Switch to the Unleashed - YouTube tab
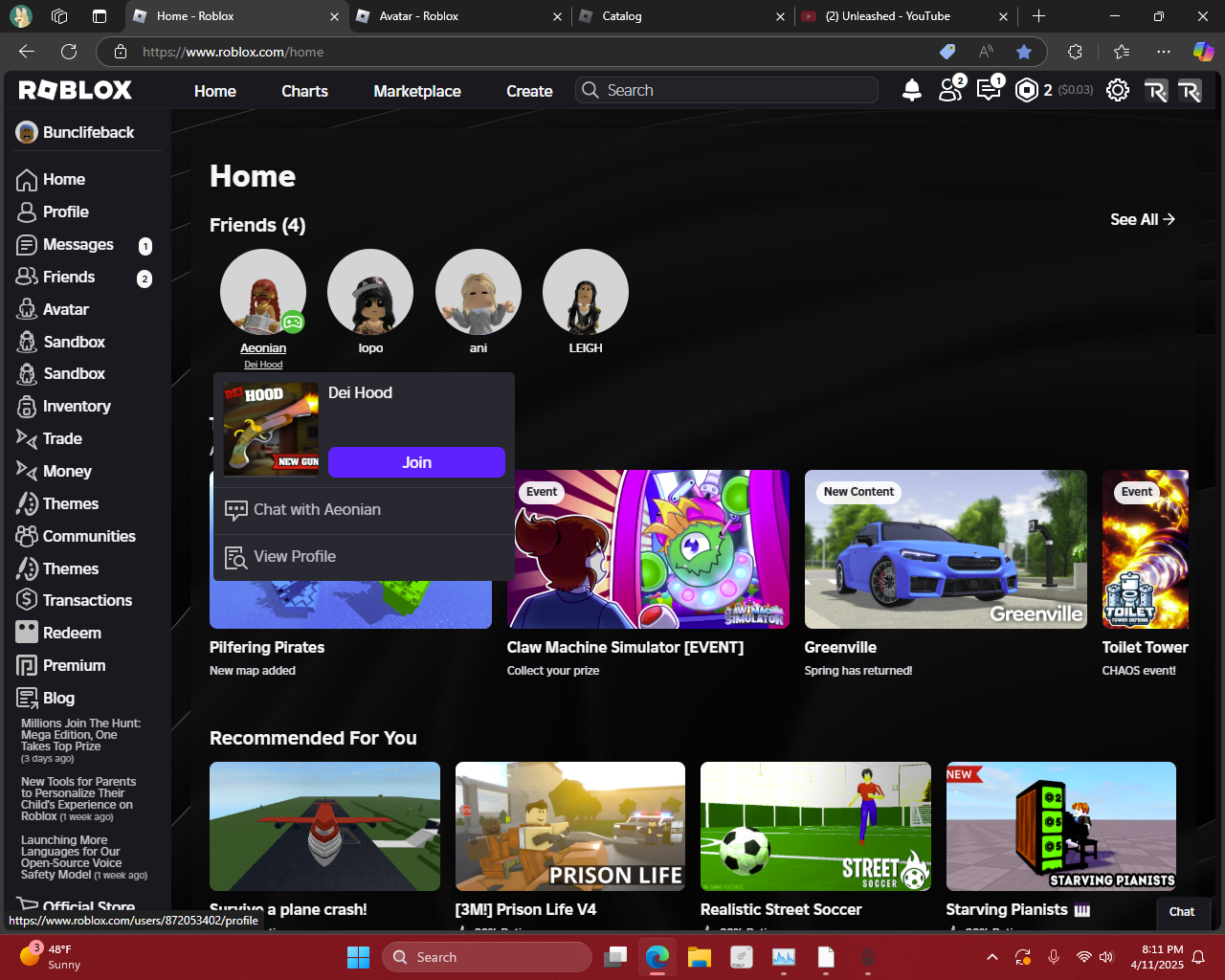This screenshot has width=1225, height=980. [905, 16]
